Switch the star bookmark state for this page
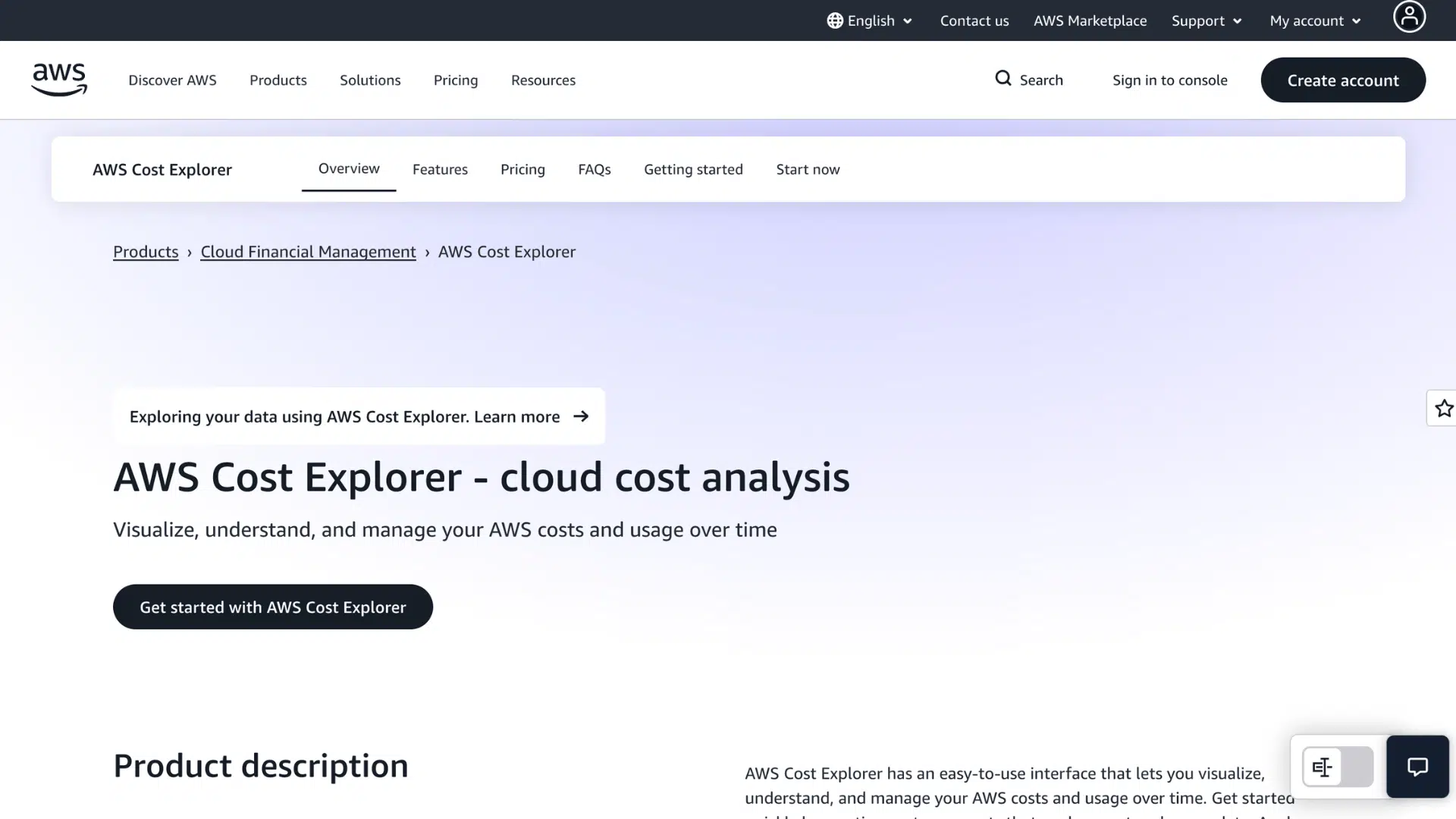Image resolution: width=1456 pixels, height=819 pixels. point(1445,408)
